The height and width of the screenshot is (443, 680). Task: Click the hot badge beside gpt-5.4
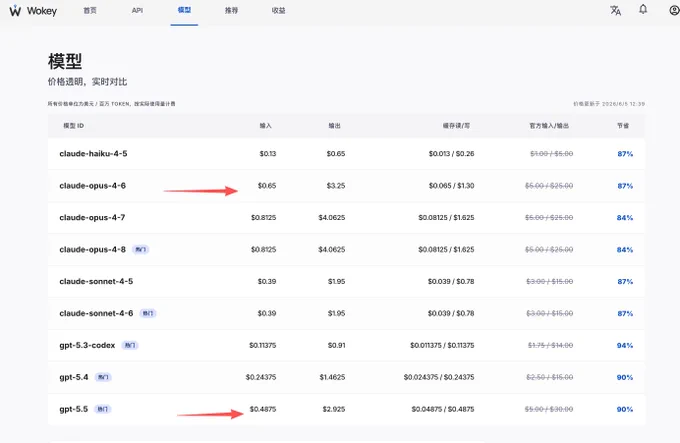click(x=103, y=378)
